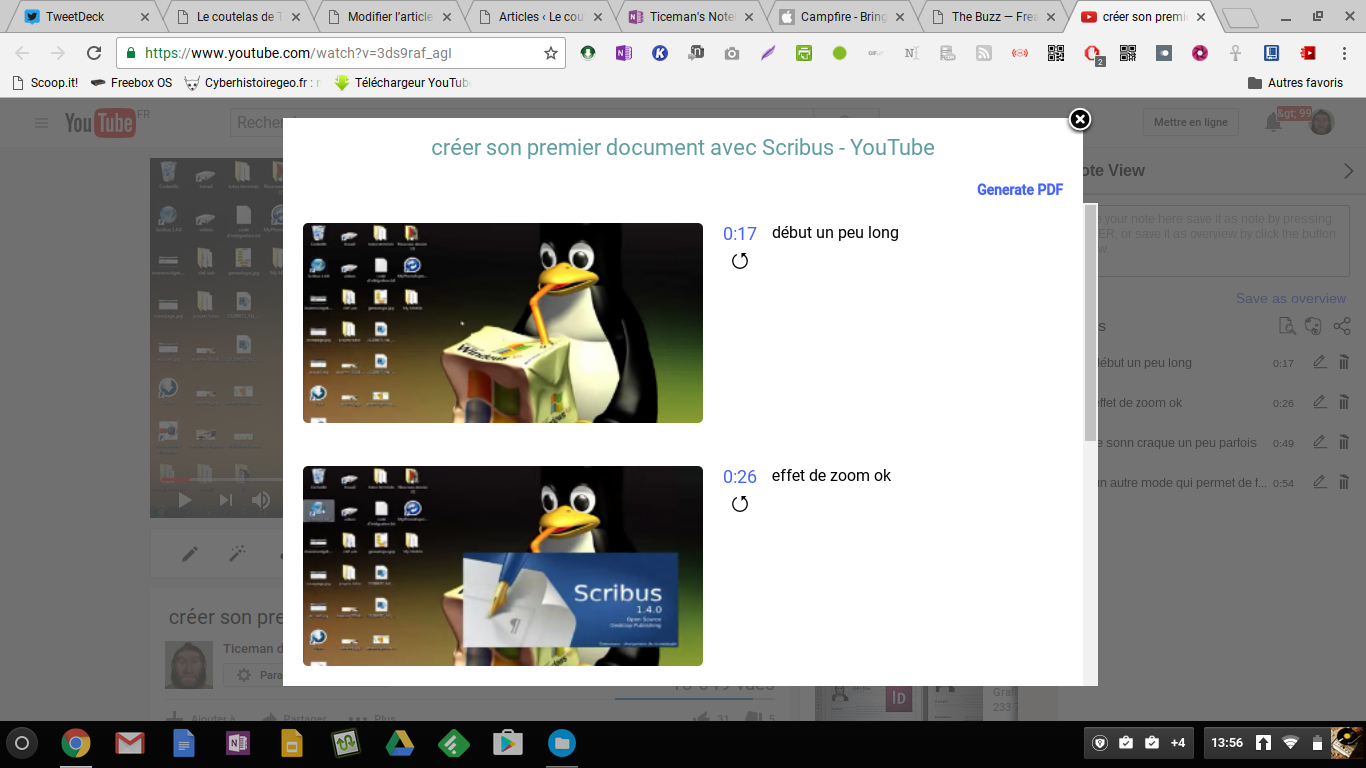Click the GIF extension icon
Viewport: 1366px width, 768px height.
(x=876, y=53)
